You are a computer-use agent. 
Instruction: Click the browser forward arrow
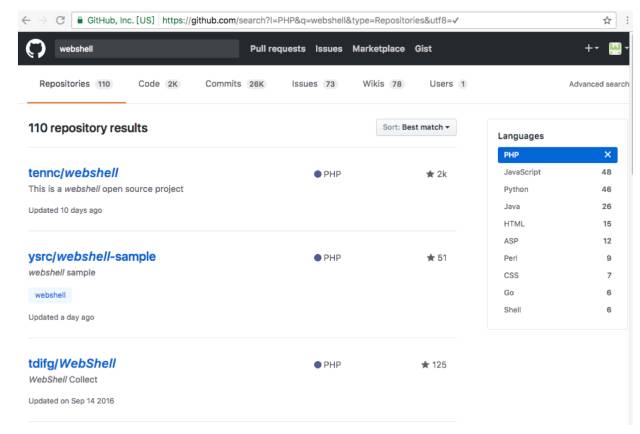(43, 20)
